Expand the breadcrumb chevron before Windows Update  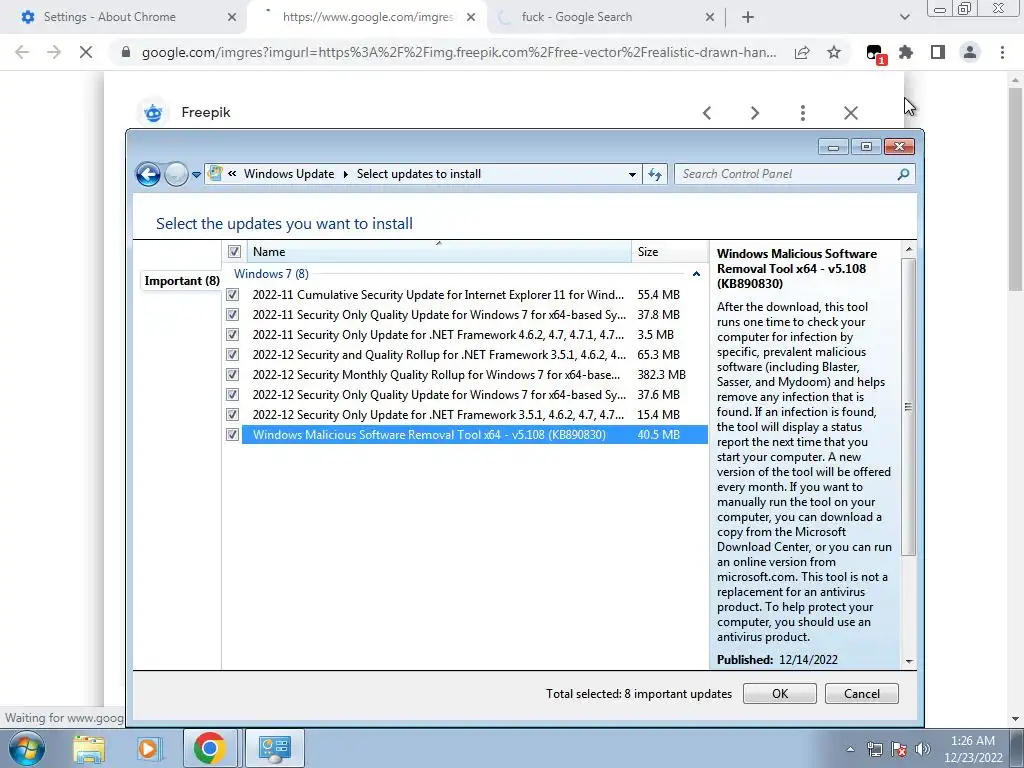232,174
